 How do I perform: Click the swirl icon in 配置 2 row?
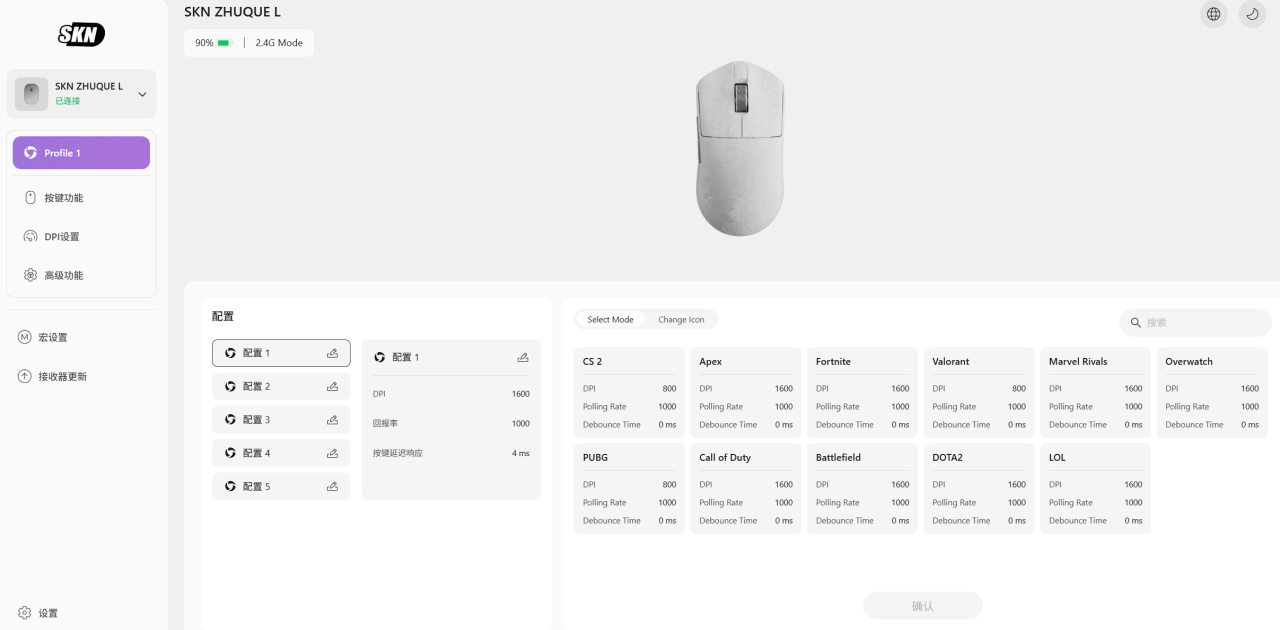[230, 386]
